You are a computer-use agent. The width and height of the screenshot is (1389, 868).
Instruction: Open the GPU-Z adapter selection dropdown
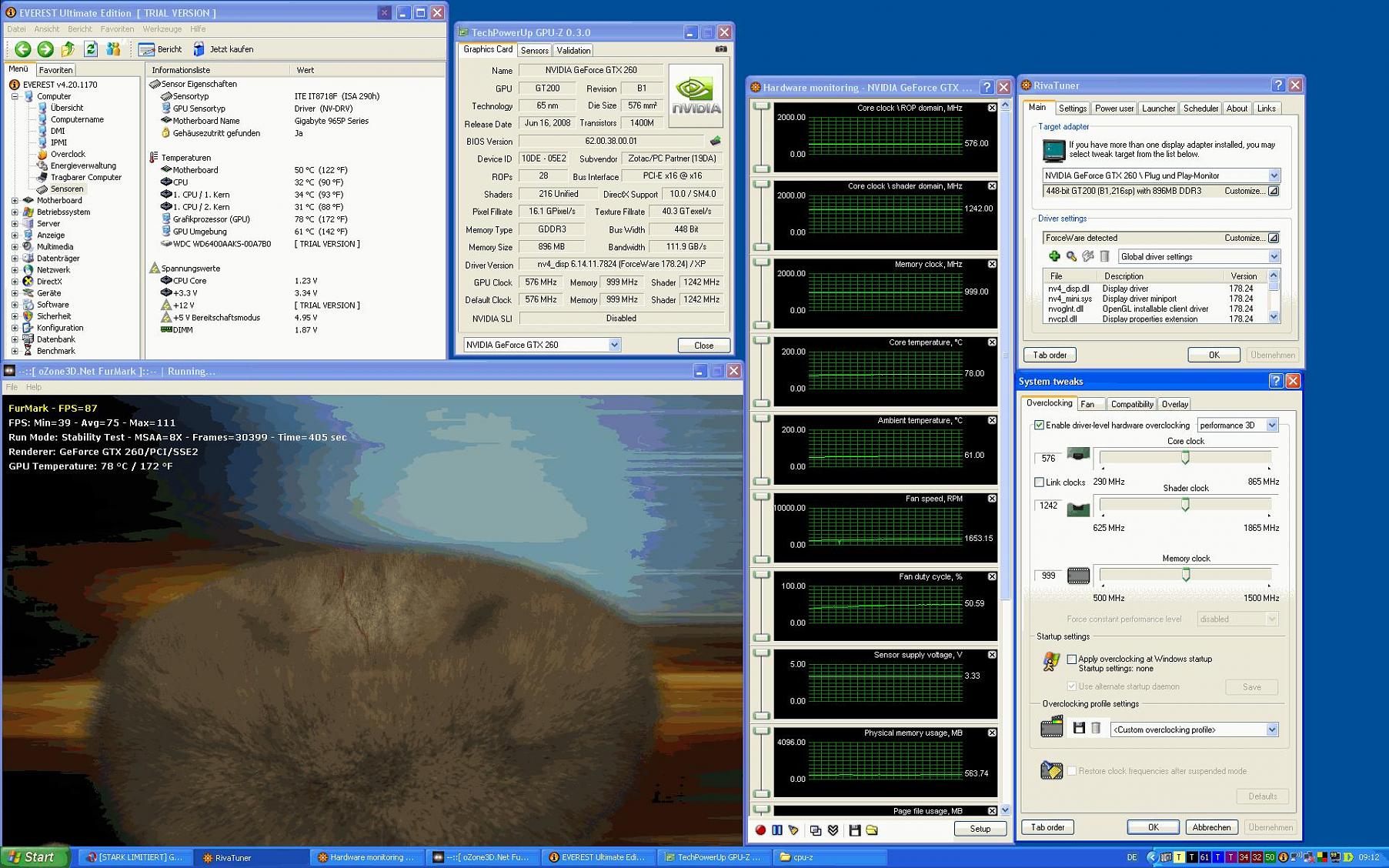(614, 345)
